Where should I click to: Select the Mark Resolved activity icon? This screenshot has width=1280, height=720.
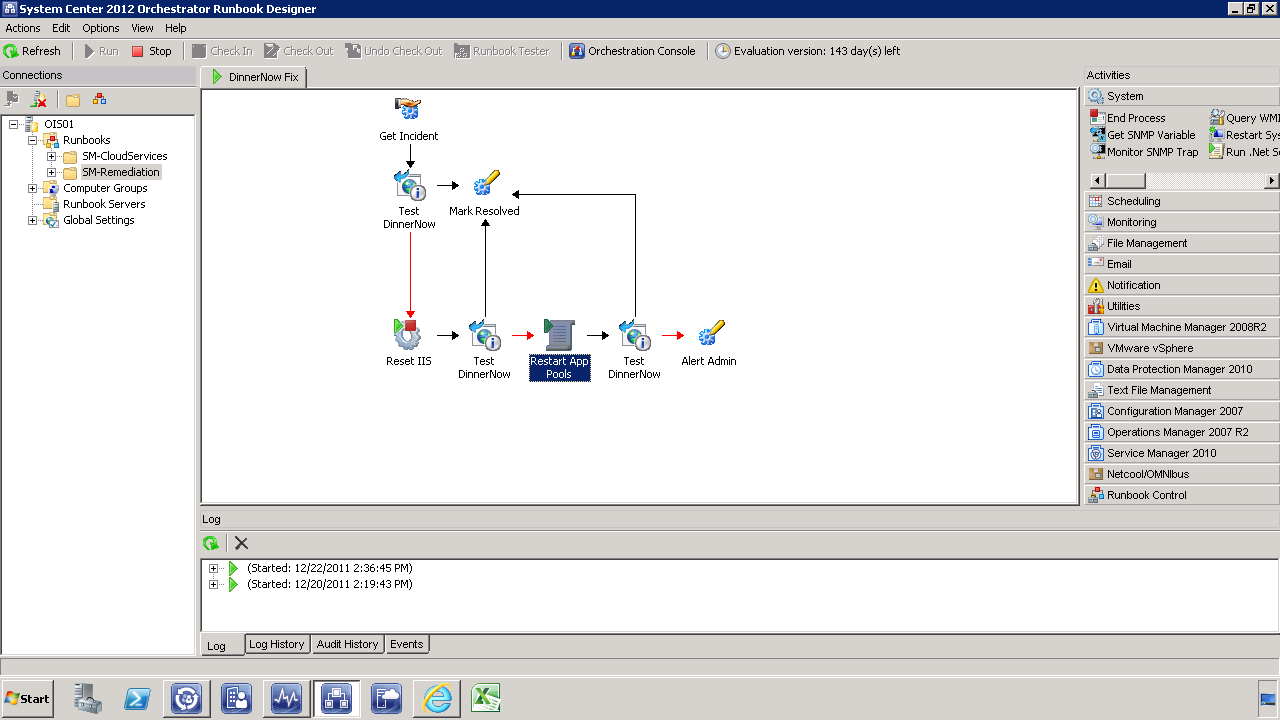[485, 184]
